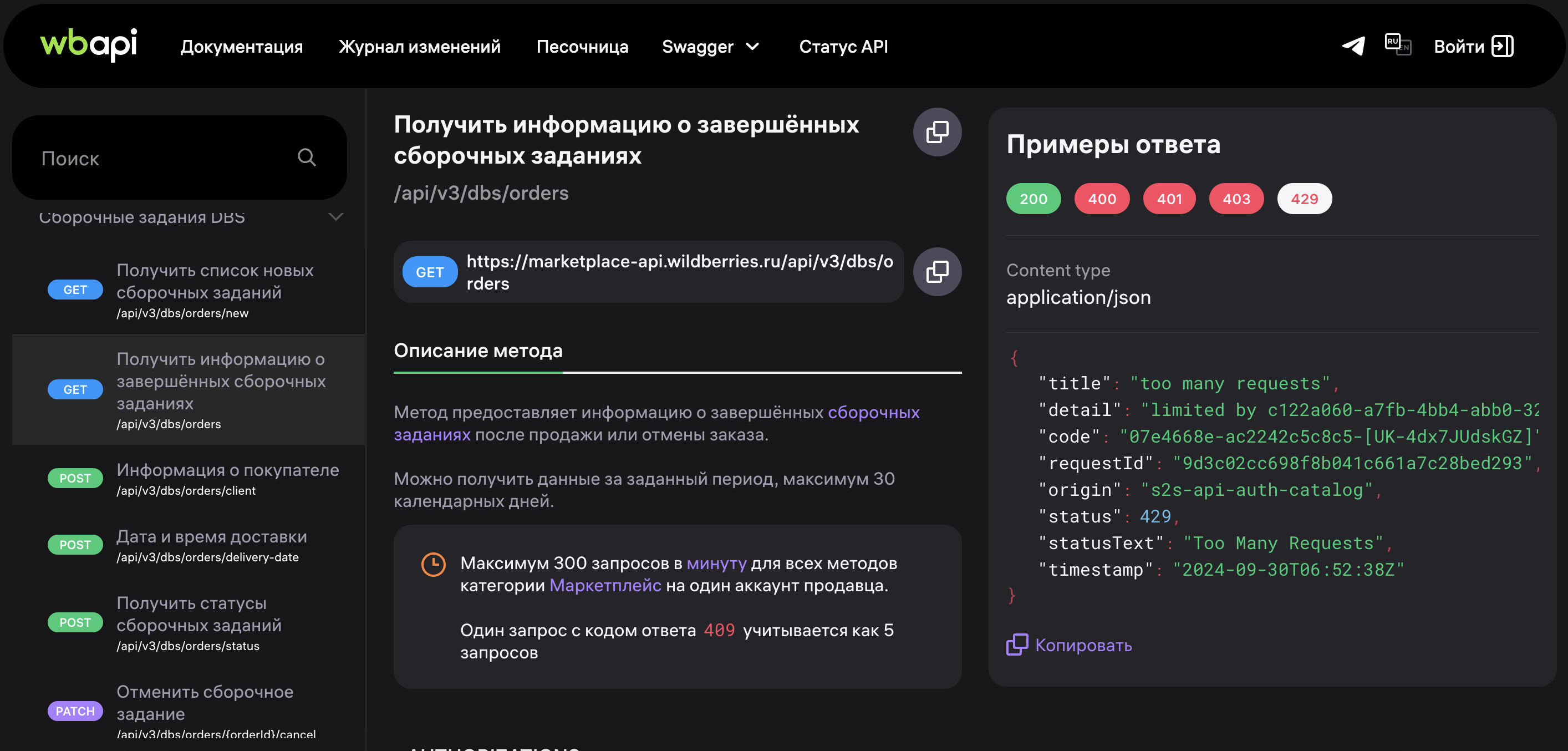Show the 401 response example
Screen dimensions: 1568x751
click(x=1169, y=199)
